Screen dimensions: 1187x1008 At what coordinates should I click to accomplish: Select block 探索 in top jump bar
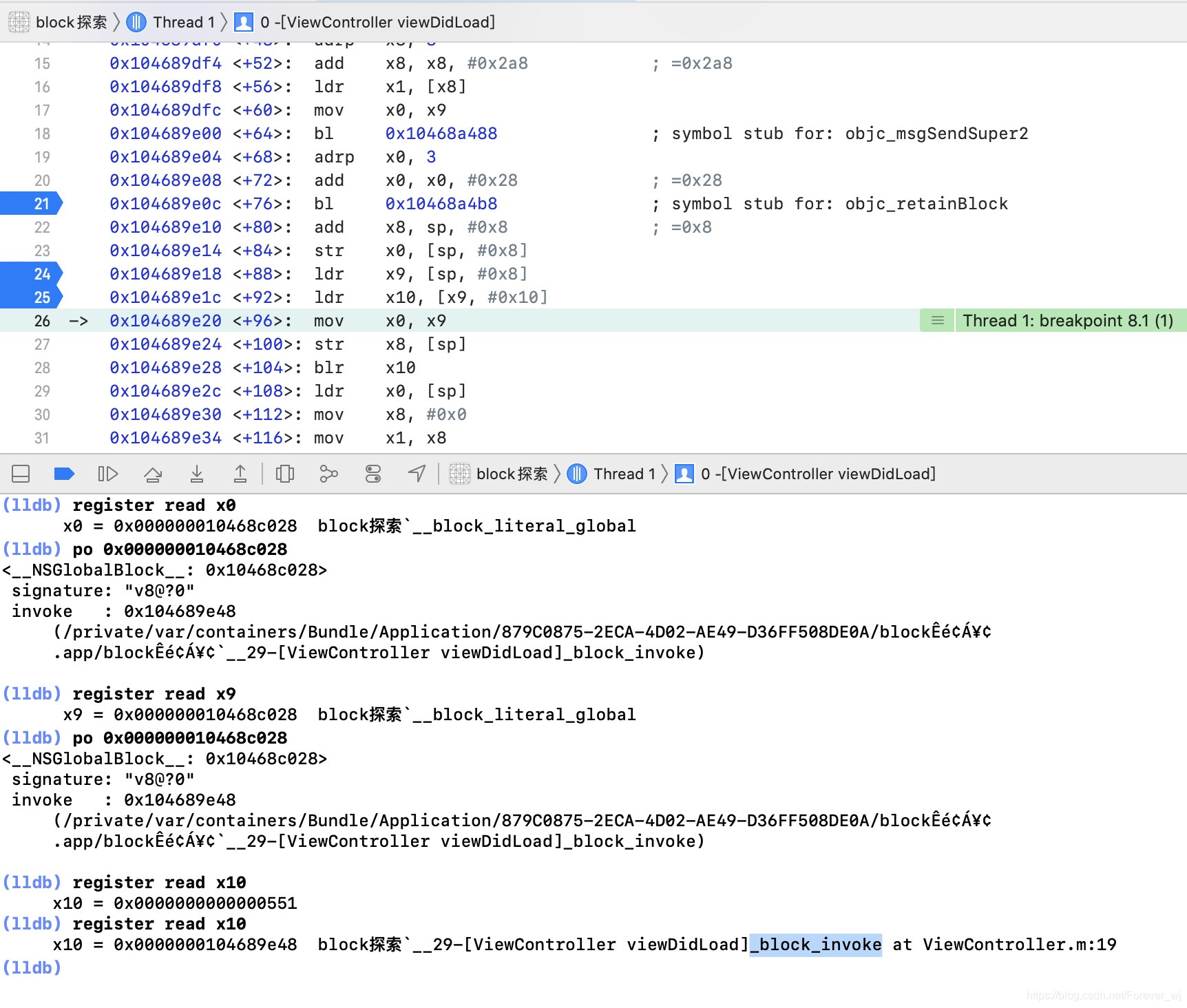pos(59,22)
